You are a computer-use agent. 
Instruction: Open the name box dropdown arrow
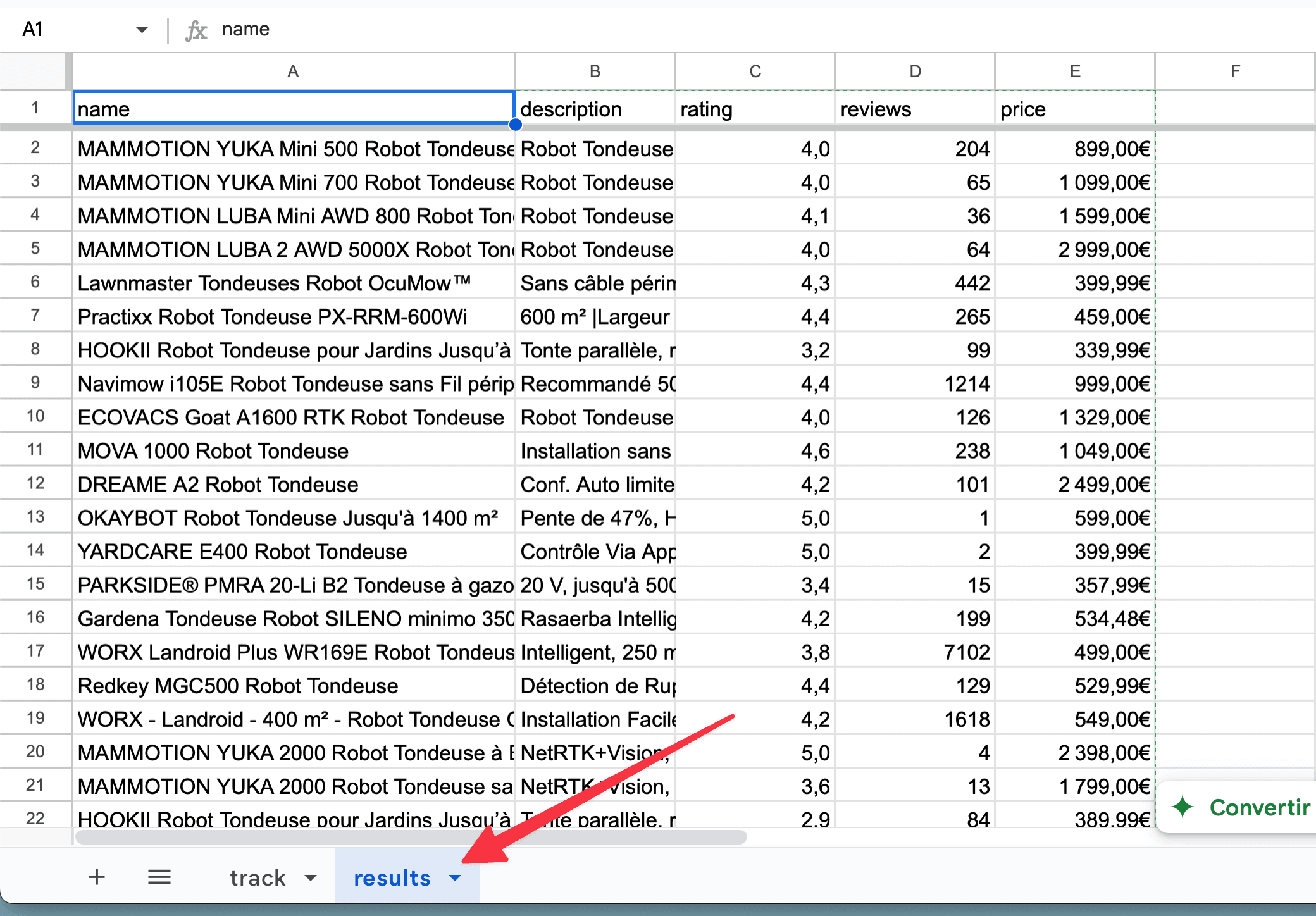pyautogui.click(x=142, y=30)
